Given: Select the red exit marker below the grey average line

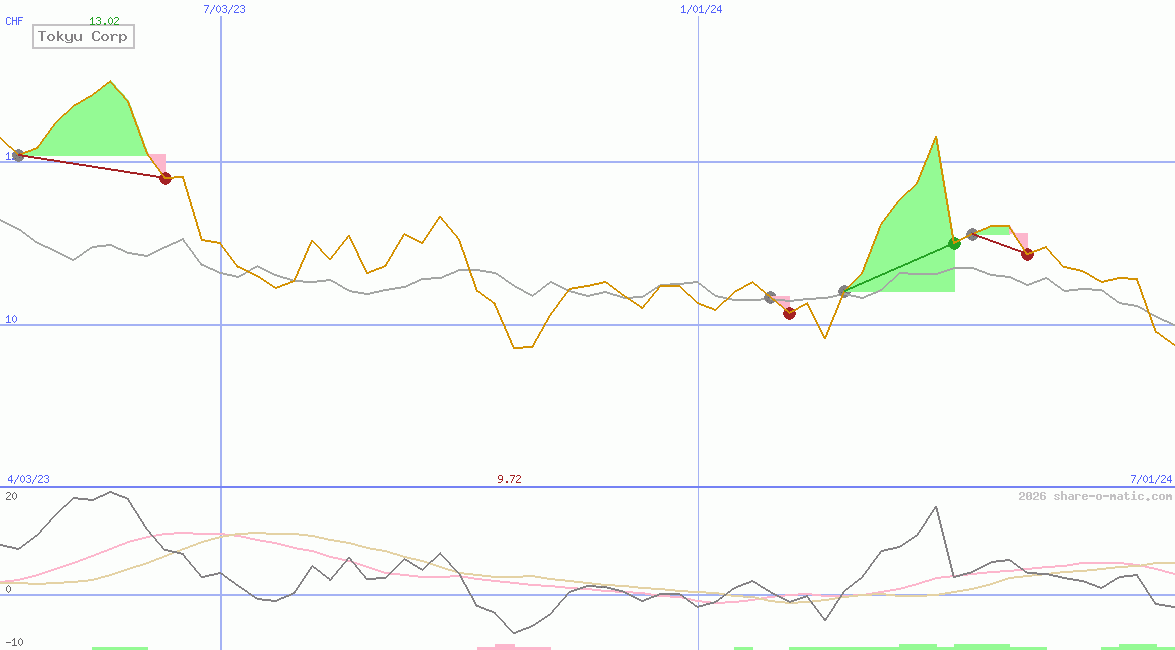Looking at the screenshot, I should [x=789, y=313].
